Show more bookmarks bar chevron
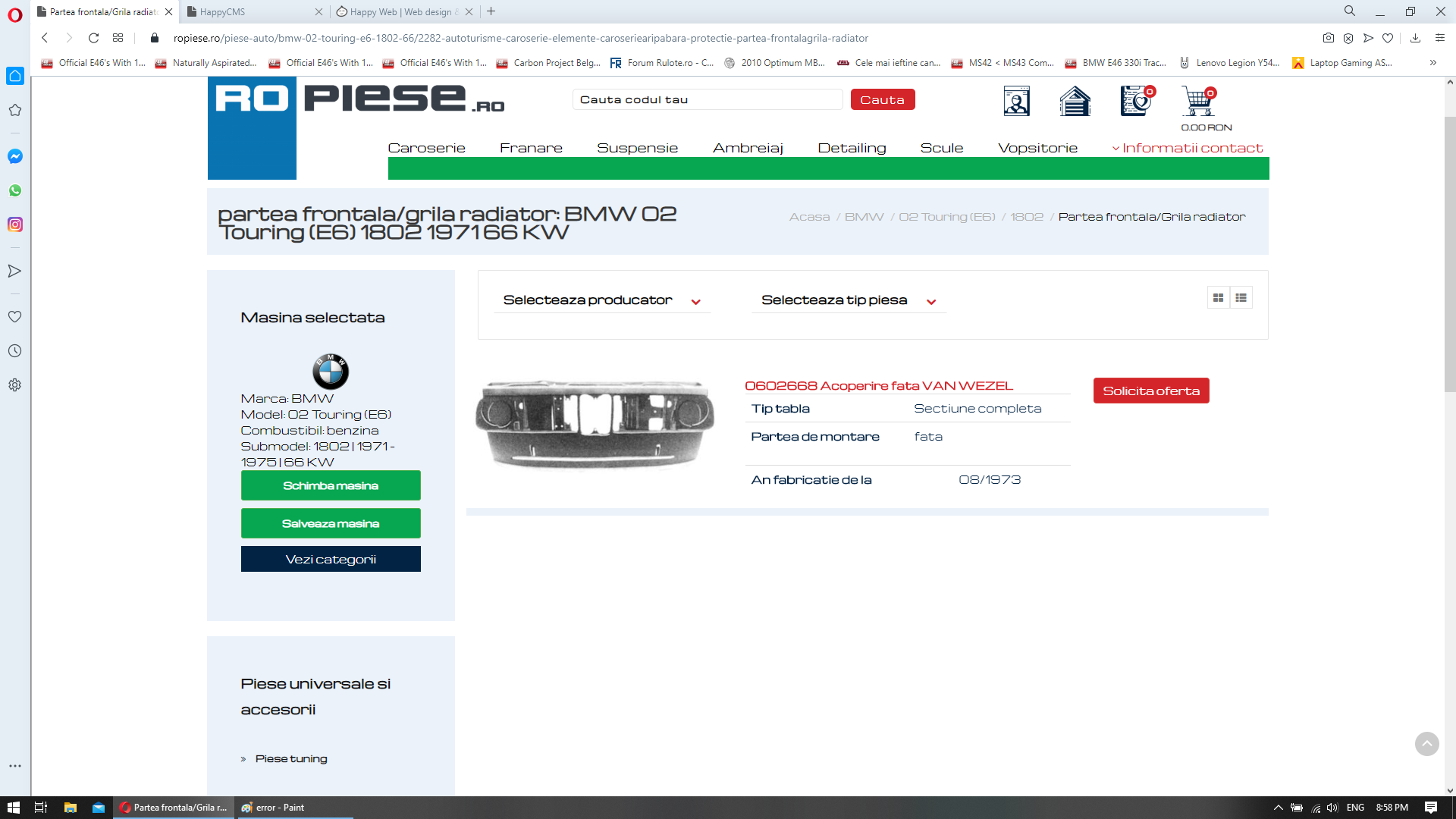 coord(1432,63)
